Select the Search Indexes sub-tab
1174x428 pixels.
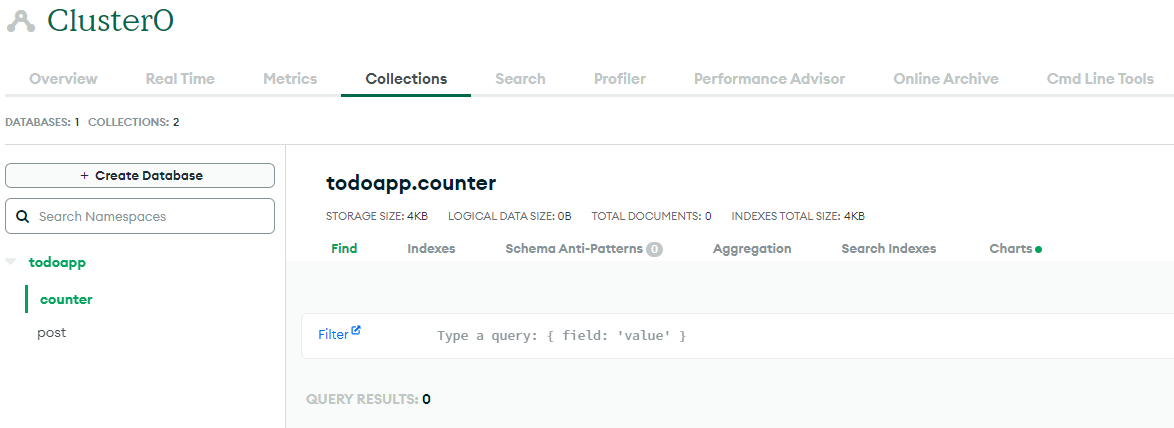(x=888, y=248)
